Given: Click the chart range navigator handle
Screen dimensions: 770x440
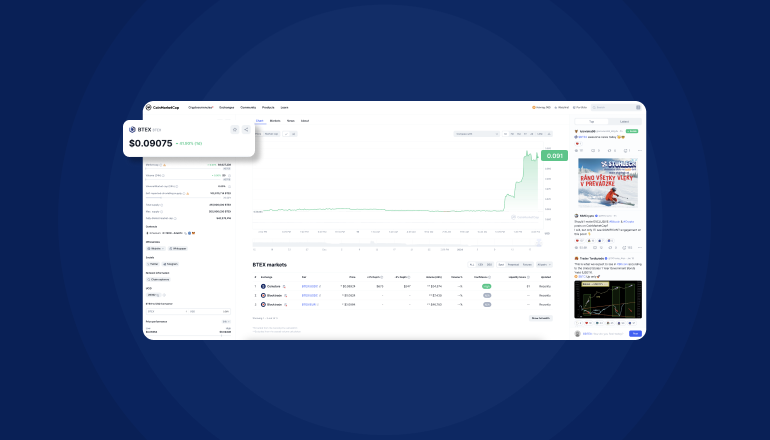Looking at the screenshot, I should pyautogui.click(x=539, y=242).
